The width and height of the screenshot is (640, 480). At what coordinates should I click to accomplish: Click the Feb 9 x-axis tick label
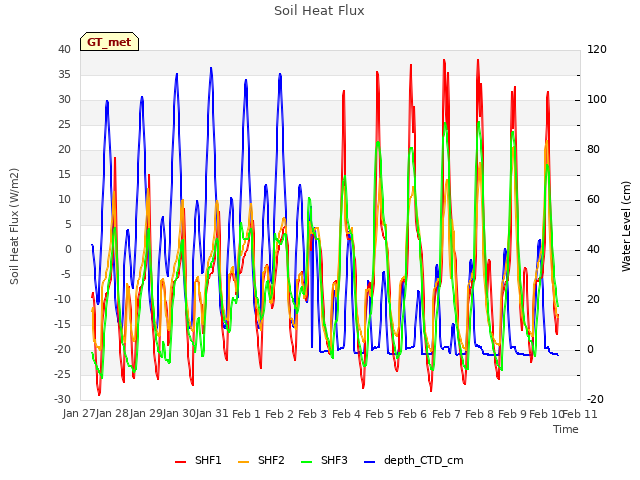[513, 414]
